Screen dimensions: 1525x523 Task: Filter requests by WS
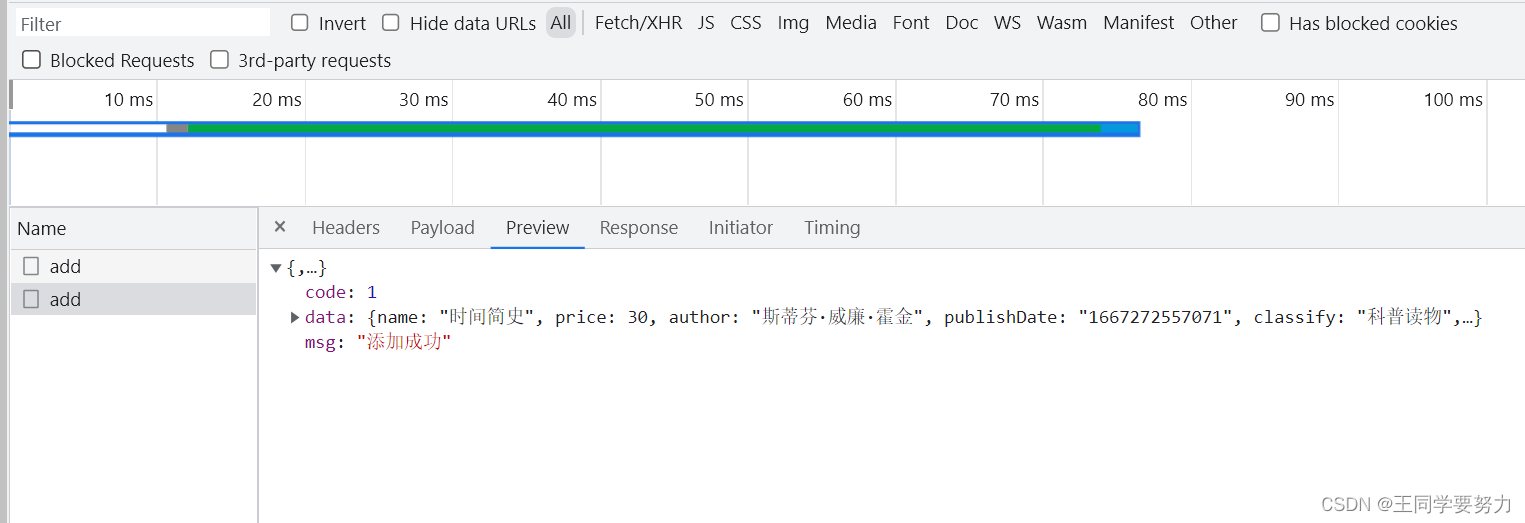point(1007,22)
